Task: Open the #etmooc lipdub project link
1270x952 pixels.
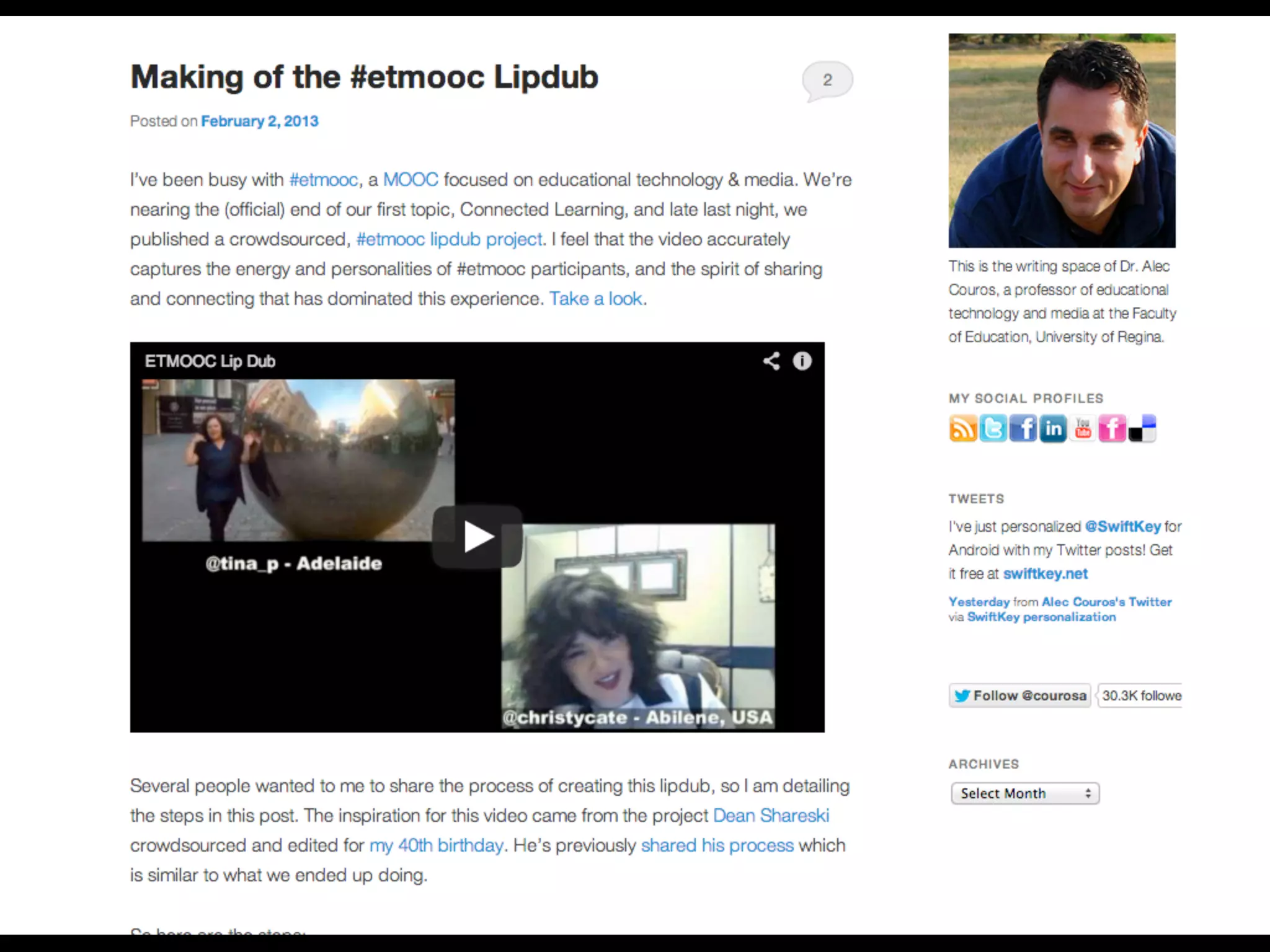Action: (x=450, y=239)
